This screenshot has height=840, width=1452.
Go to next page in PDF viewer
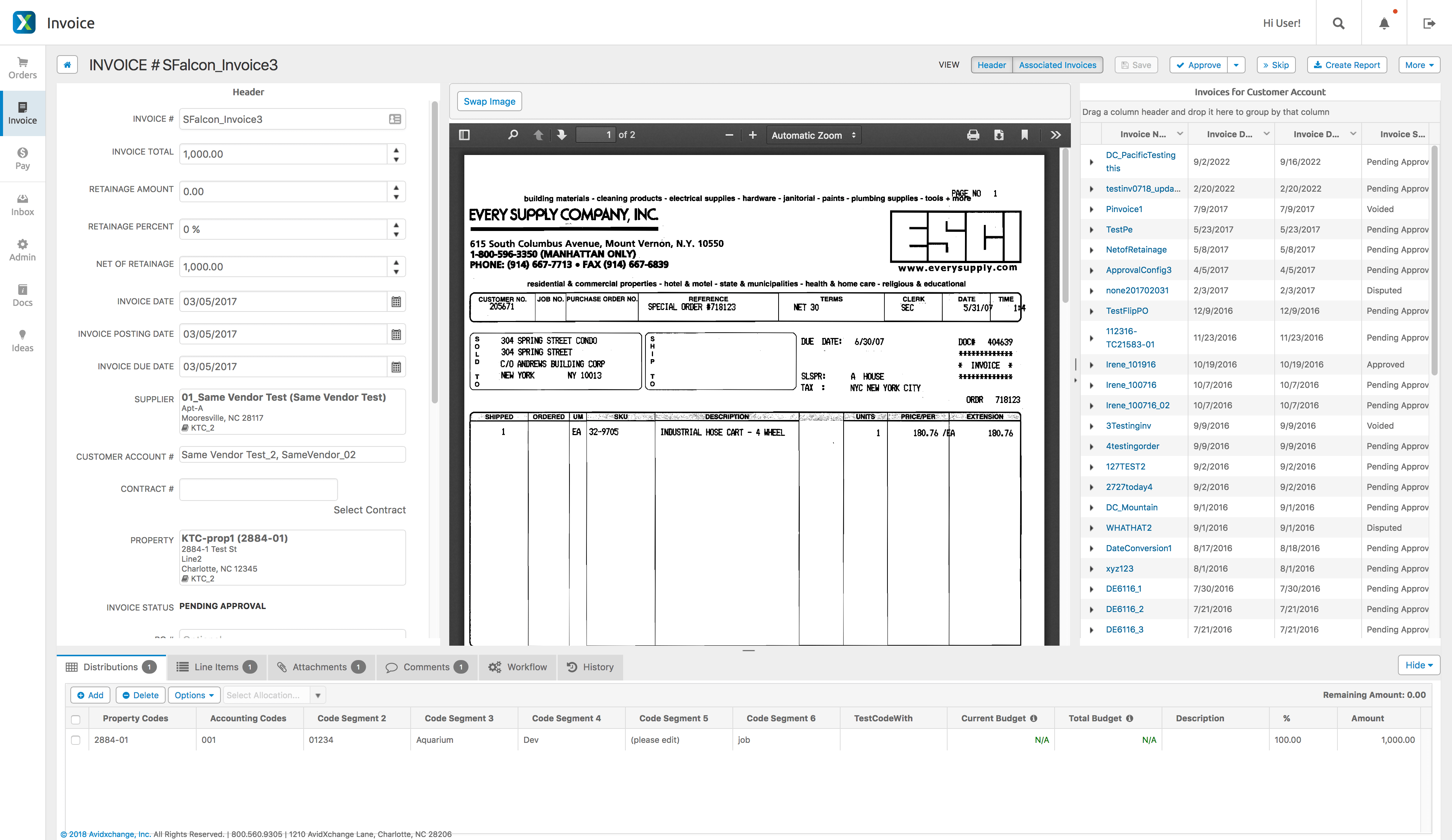click(x=561, y=135)
